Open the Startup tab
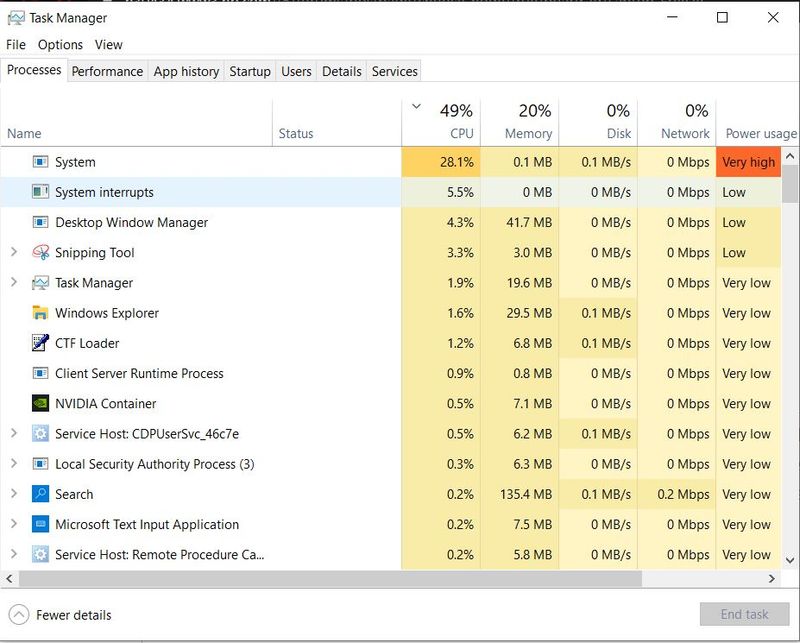Image resolution: width=800 pixels, height=643 pixels. (249, 71)
